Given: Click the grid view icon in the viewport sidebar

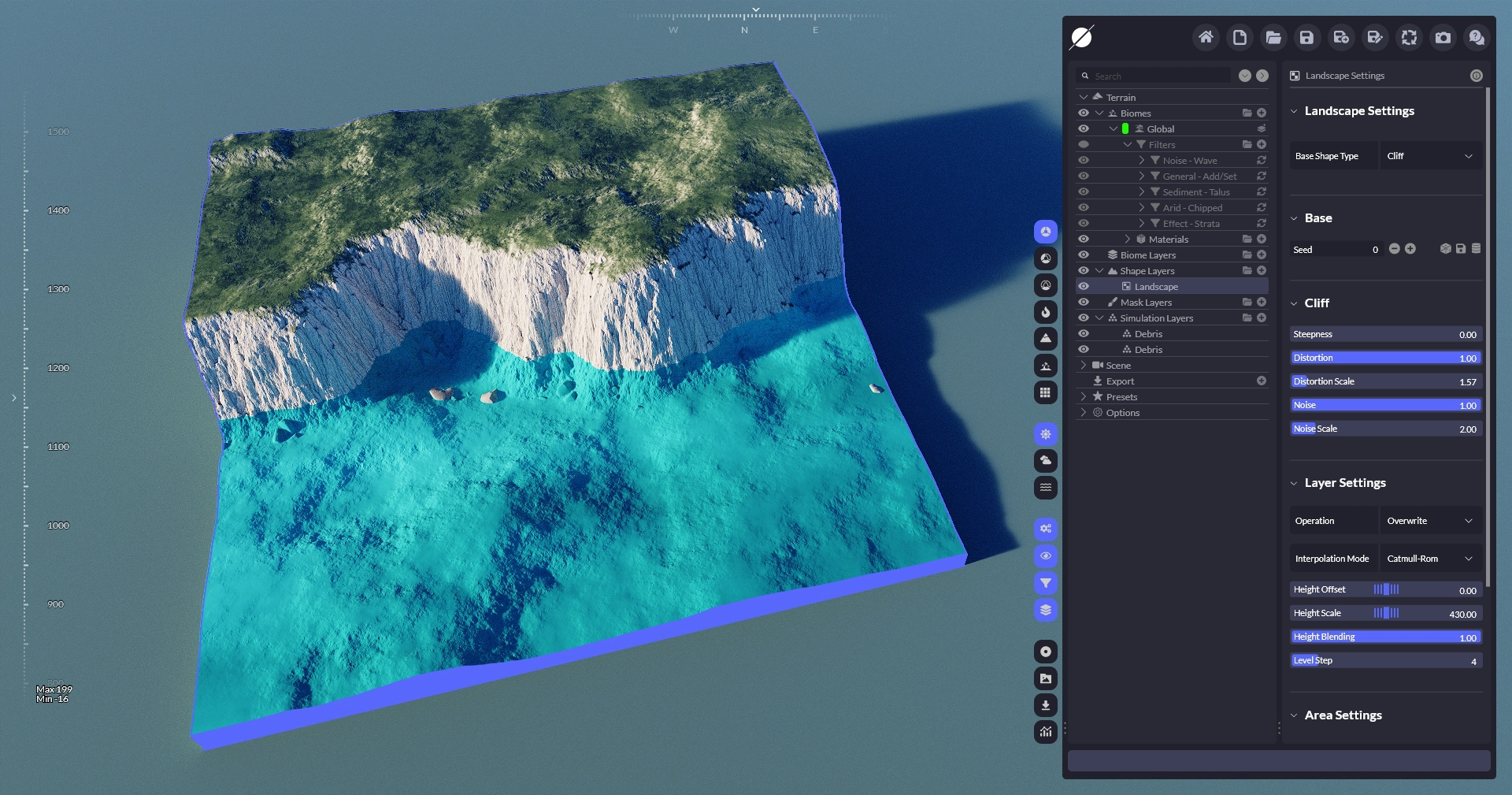Looking at the screenshot, I should click(1045, 392).
